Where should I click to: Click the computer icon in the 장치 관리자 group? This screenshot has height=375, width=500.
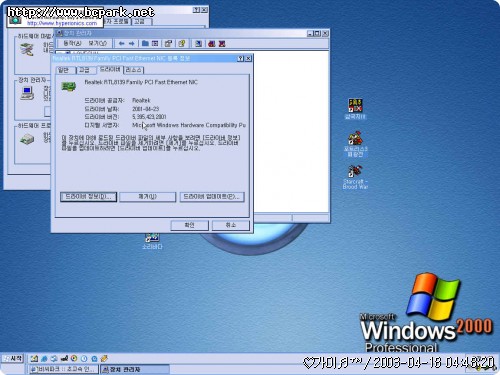click(27, 93)
